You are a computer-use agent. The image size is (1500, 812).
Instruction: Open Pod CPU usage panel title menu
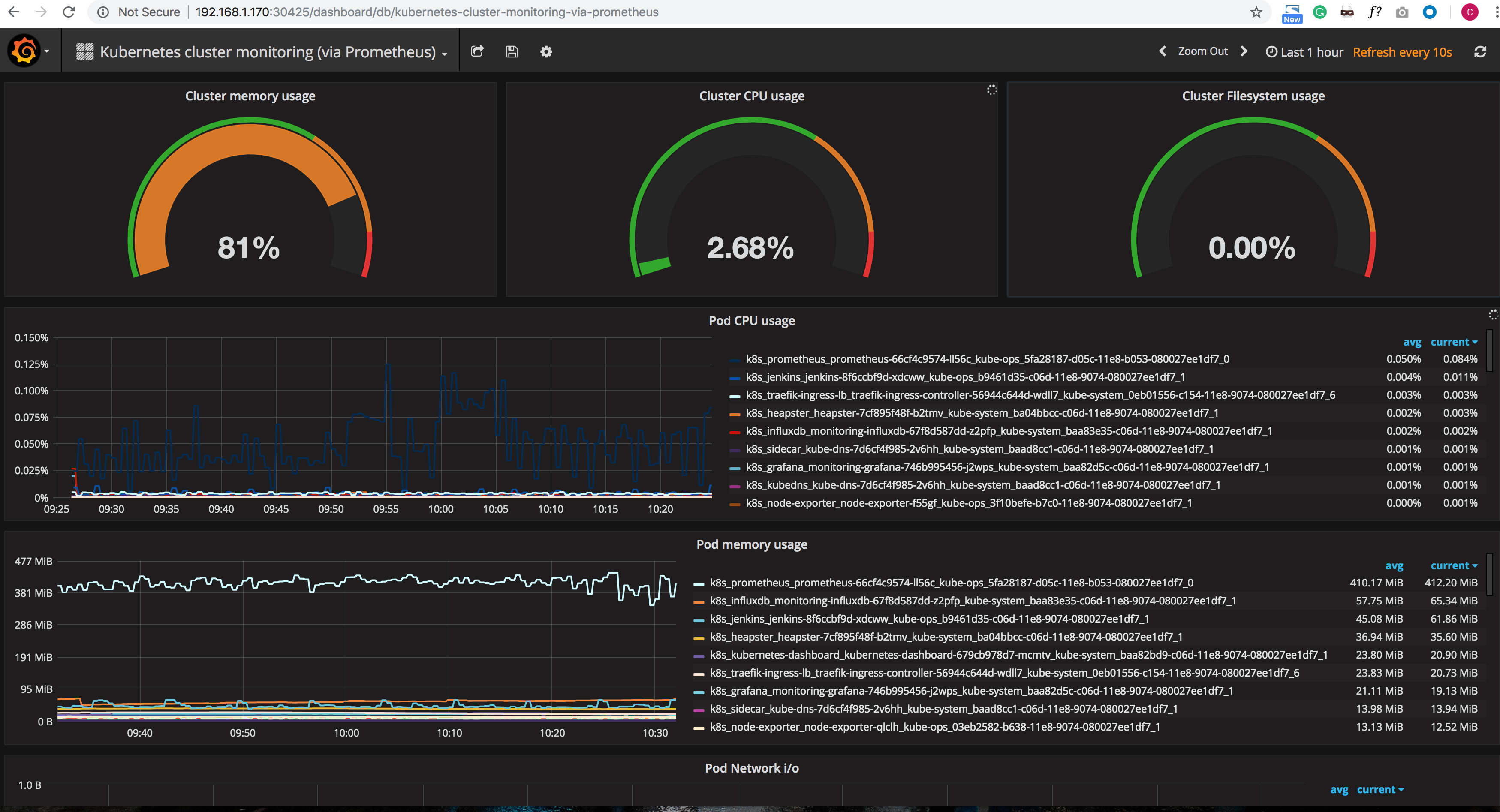[x=752, y=321]
